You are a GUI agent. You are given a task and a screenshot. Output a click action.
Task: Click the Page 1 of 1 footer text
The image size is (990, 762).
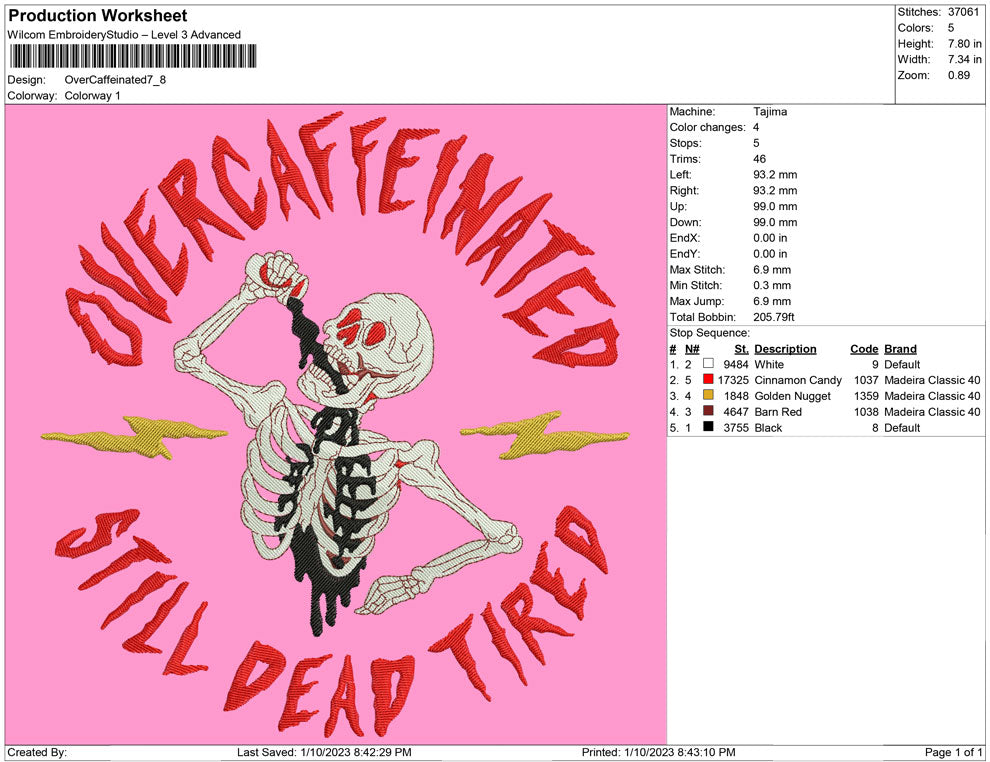point(954,752)
